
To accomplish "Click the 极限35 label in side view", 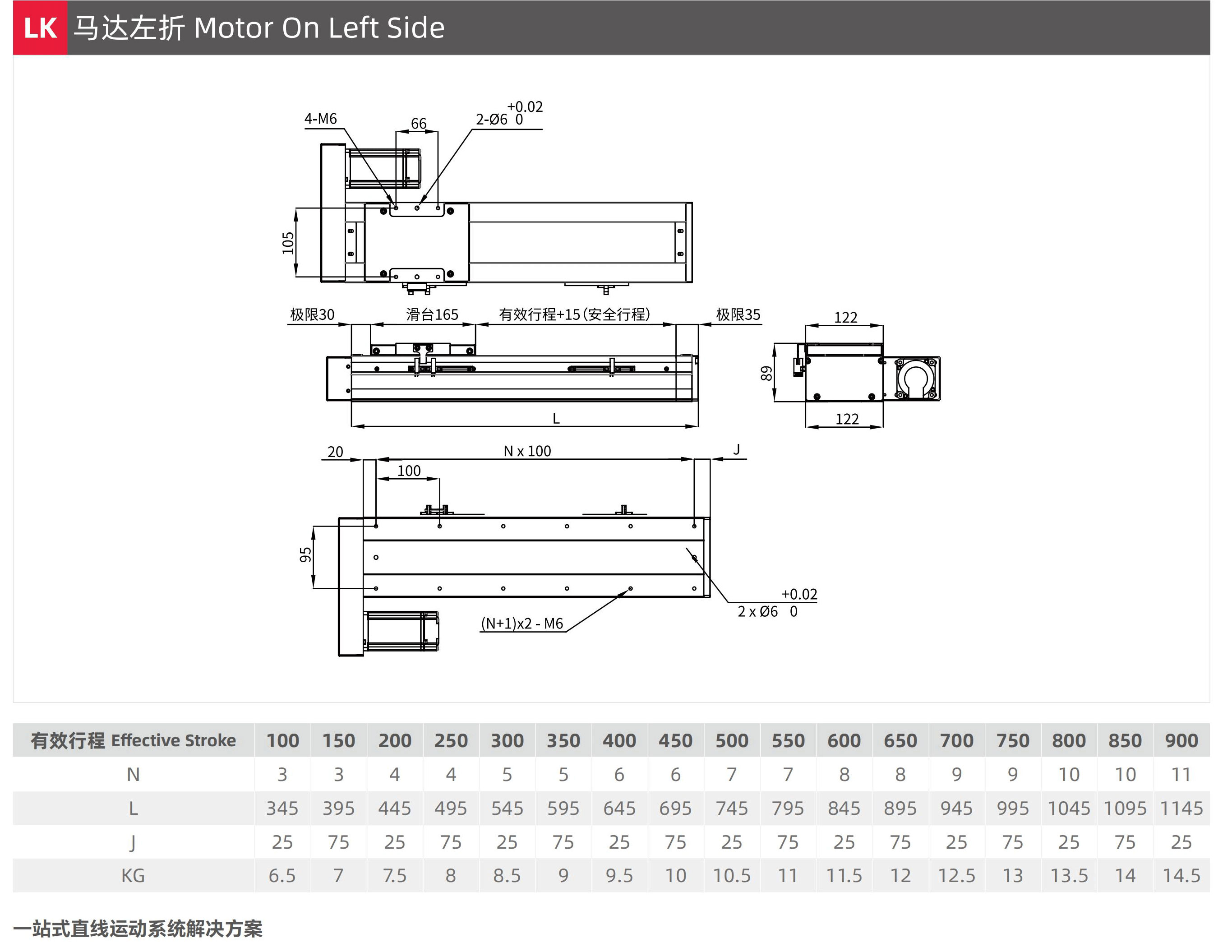I will click(738, 315).
